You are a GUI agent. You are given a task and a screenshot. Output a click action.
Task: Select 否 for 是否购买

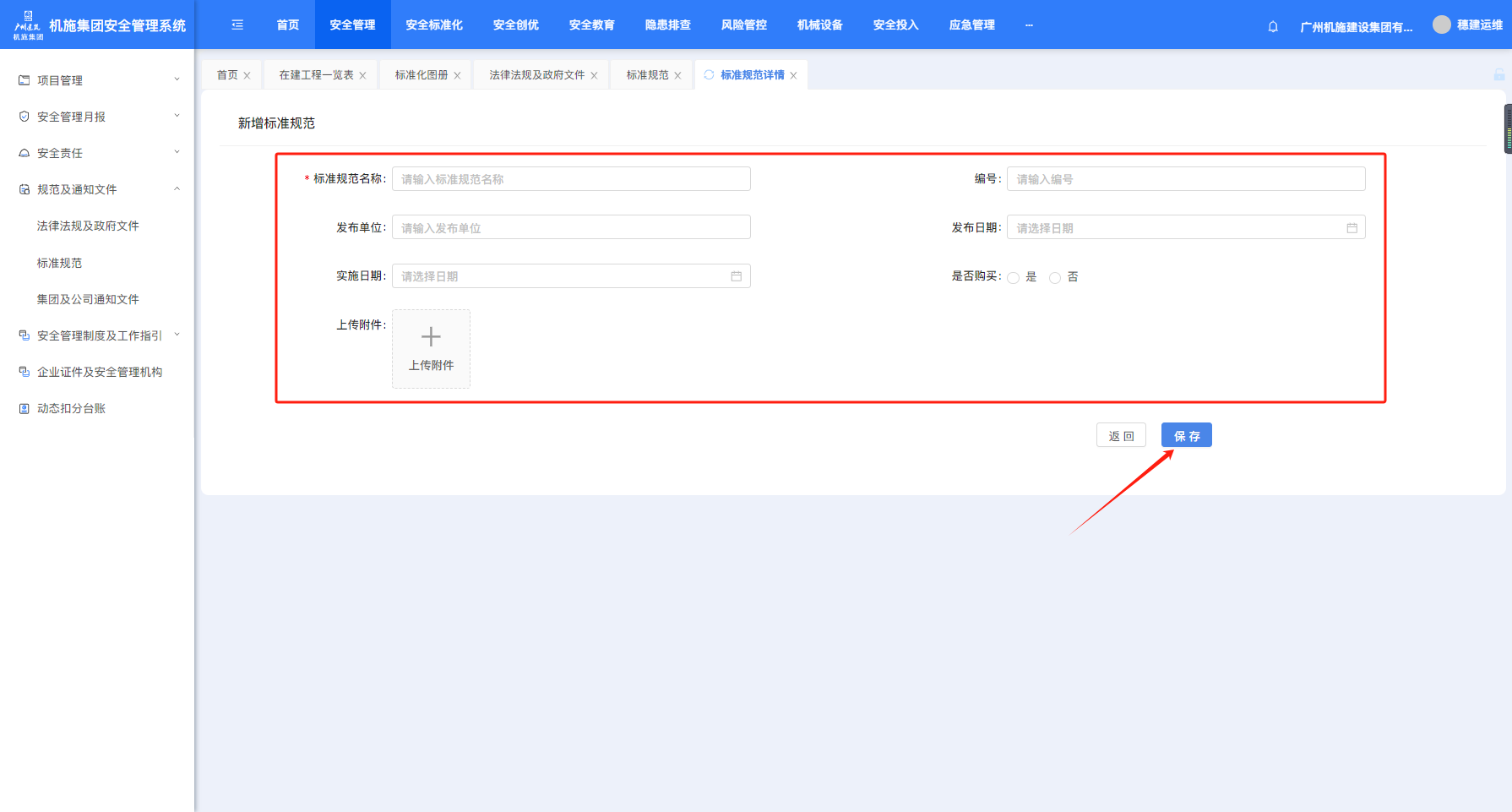click(x=1055, y=277)
